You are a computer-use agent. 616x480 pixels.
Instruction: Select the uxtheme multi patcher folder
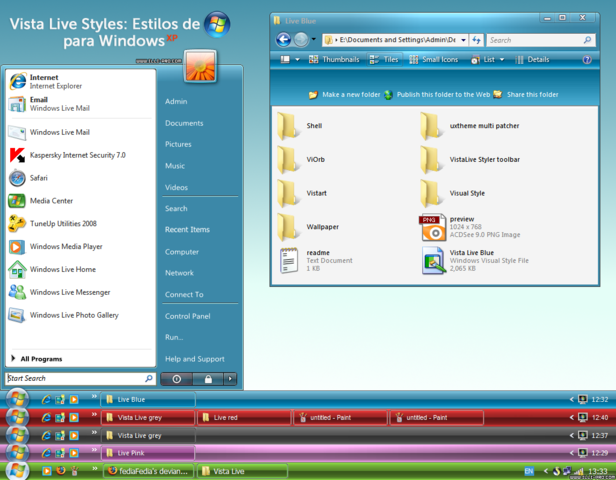(470, 126)
